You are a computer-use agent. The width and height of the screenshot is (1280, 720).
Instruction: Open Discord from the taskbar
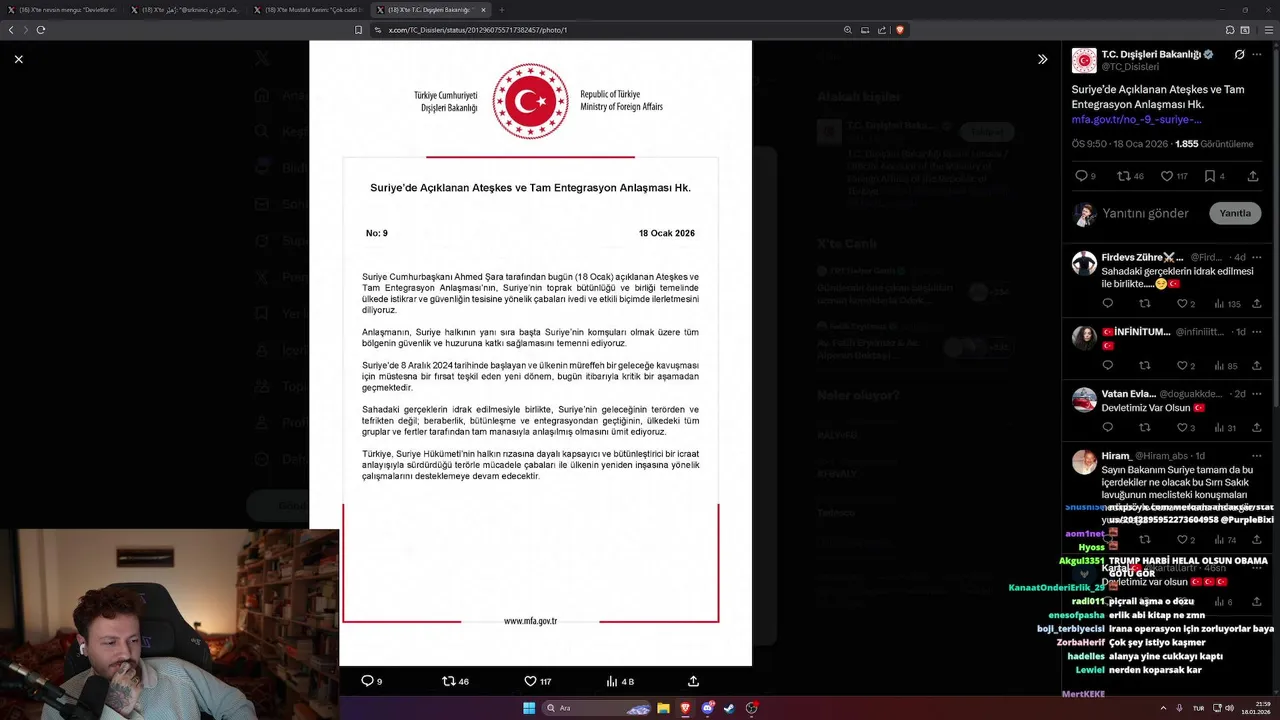point(707,708)
